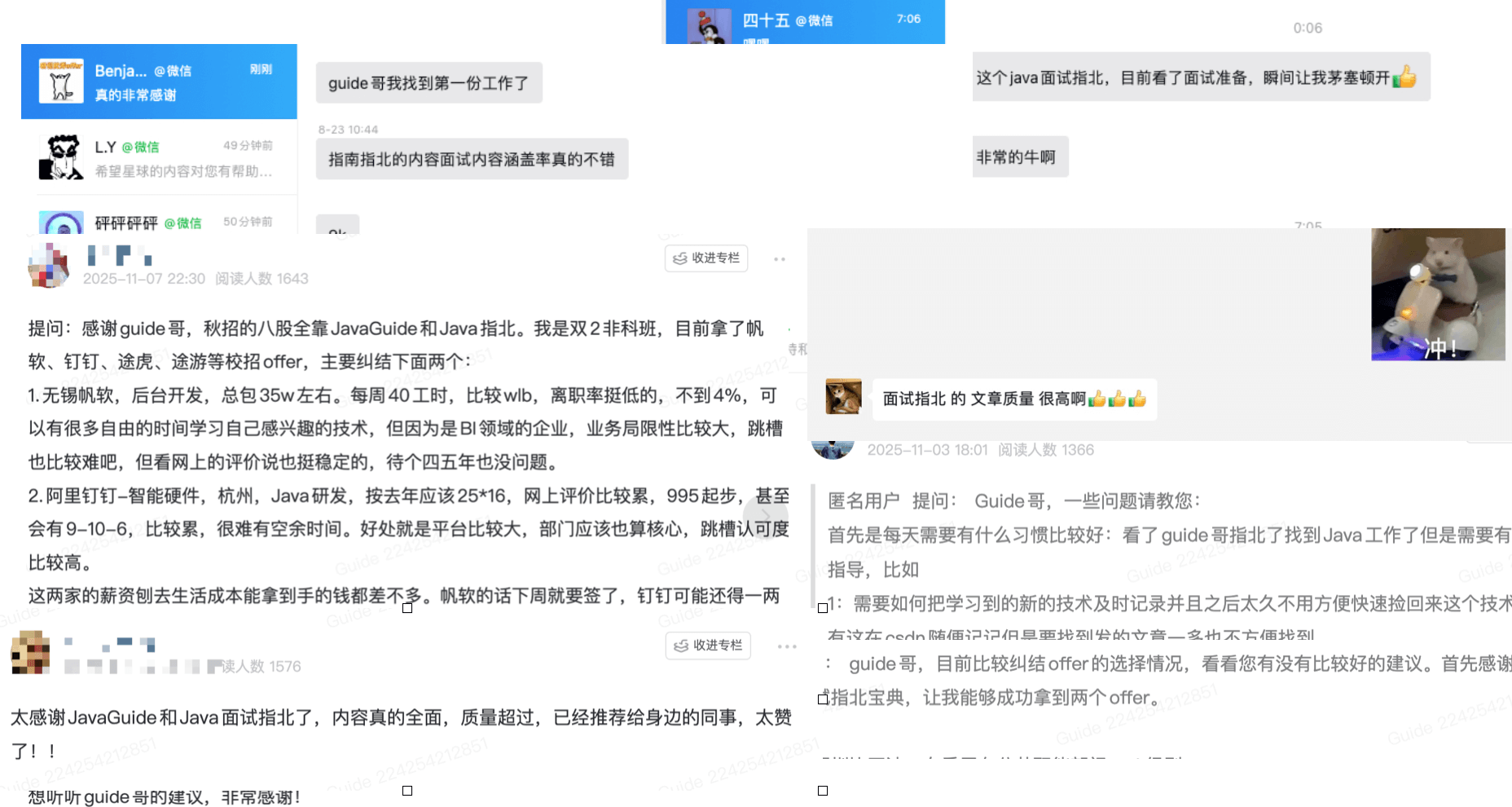Screen dimensions: 1512x807
Task: Select Benja... chat avatar in the conversation list
Action: click(x=61, y=81)
